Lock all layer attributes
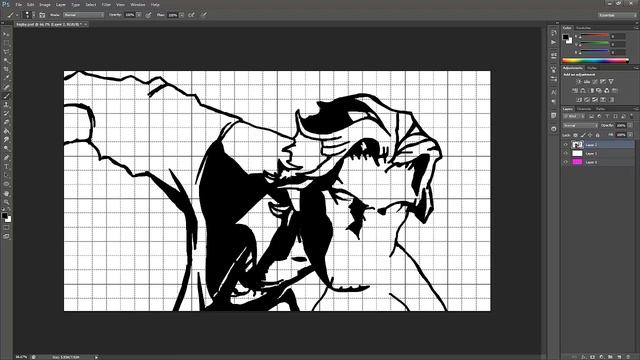The width and height of the screenshot is (640, 360). [598, 135]
